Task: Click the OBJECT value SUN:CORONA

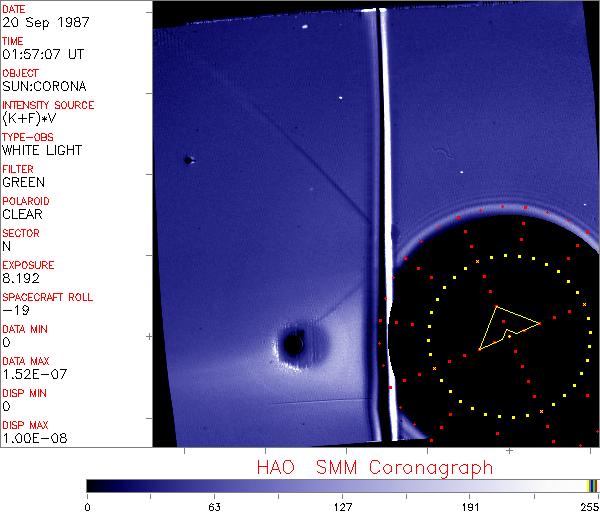Action: click(42, 86)
